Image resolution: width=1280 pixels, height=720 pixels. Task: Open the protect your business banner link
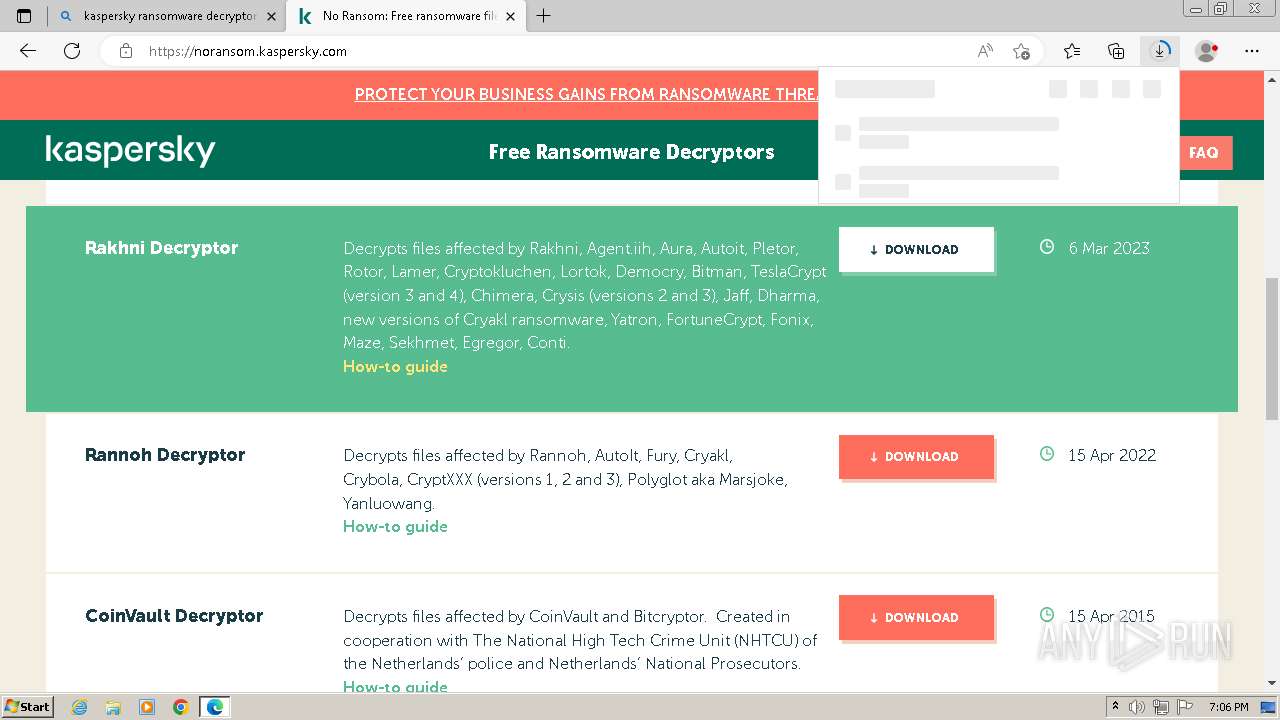[587, 94]
